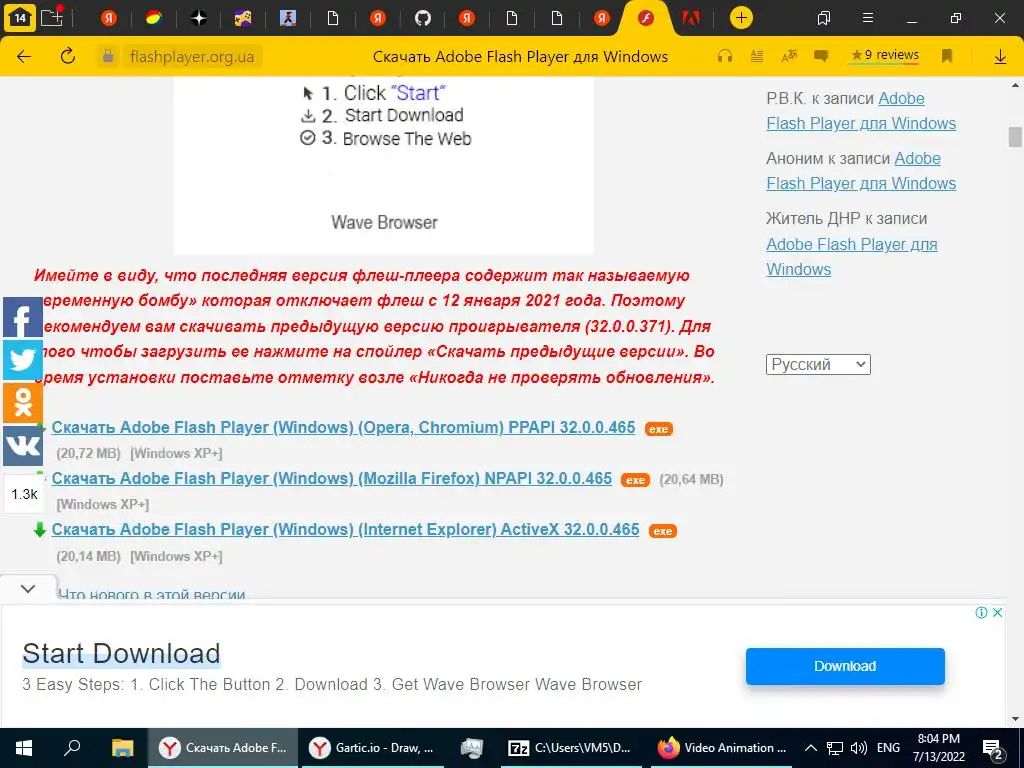Viewport: 1024px width, 768px height.
Task: Open the tab counter showing 14
Action: pos(20,18)
